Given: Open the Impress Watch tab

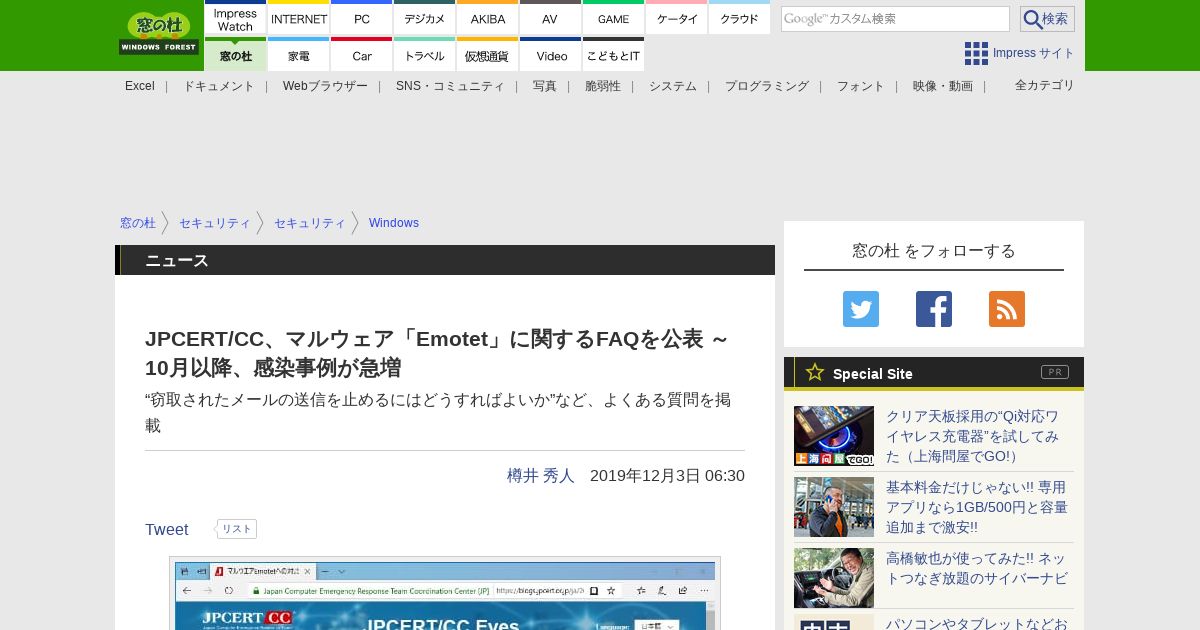Looking at the screenshot, I should (x=235, y=18).
